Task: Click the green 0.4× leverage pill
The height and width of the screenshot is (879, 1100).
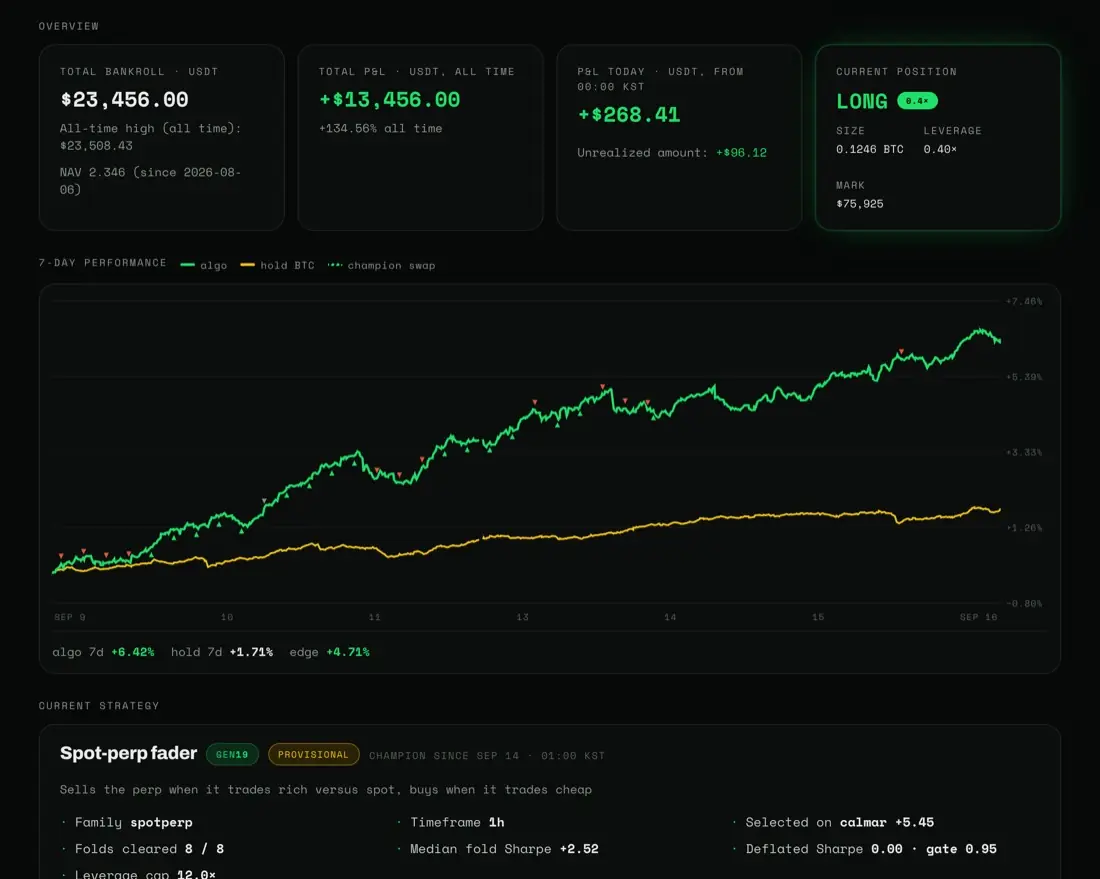Action: click(917, 101)
